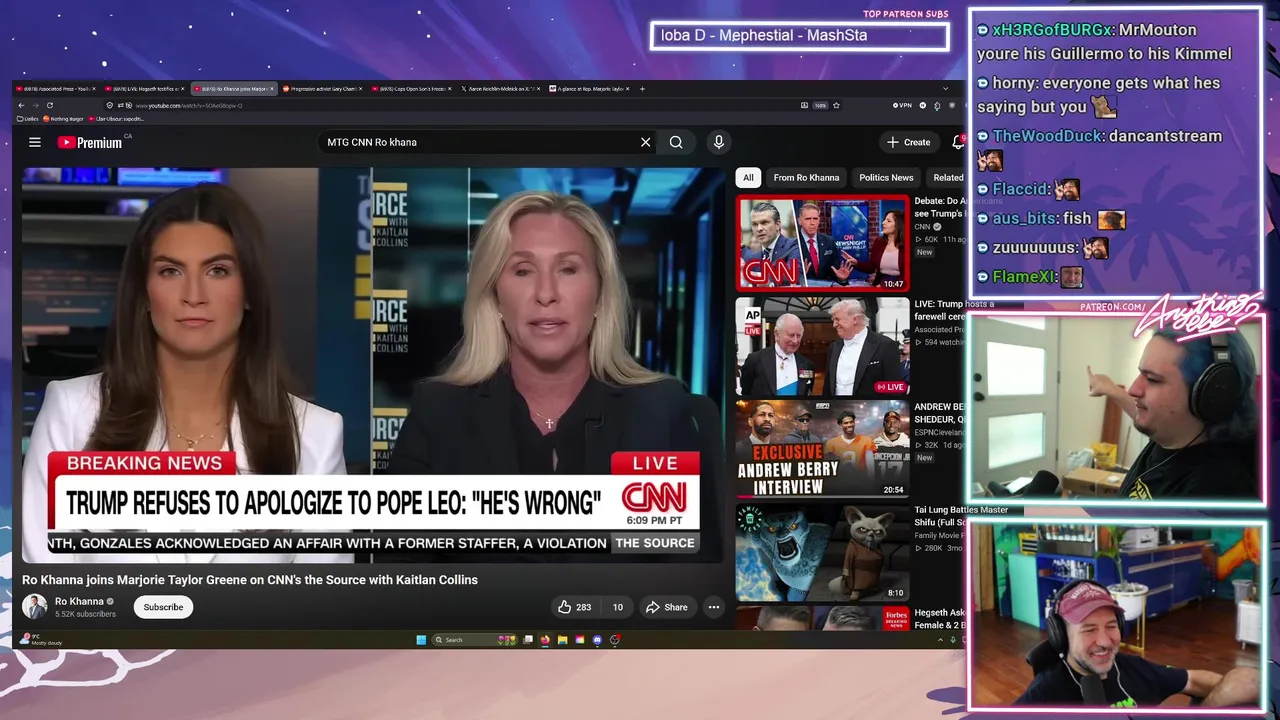Reload the page with refresh icon
Viewport: 1280px width, 720px height.
pos(50,105)
